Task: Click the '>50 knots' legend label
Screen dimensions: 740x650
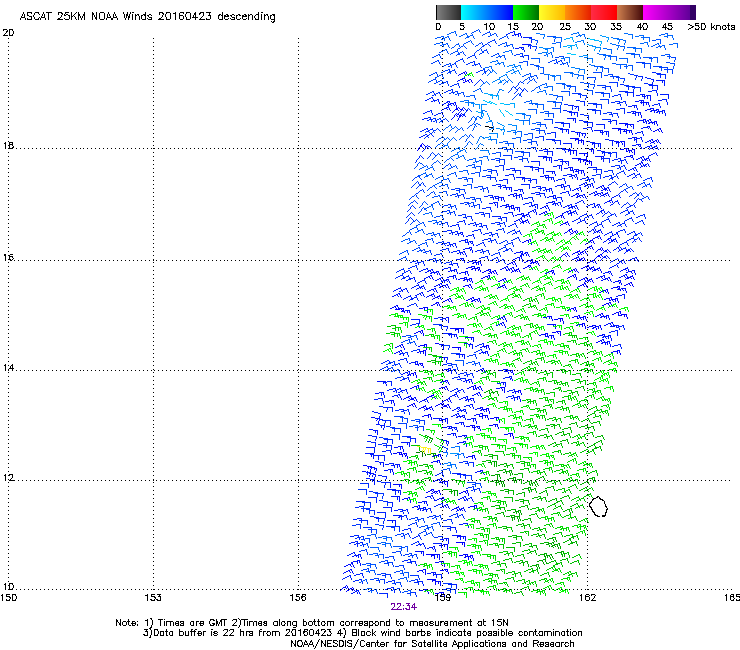Action: [711, 27]
